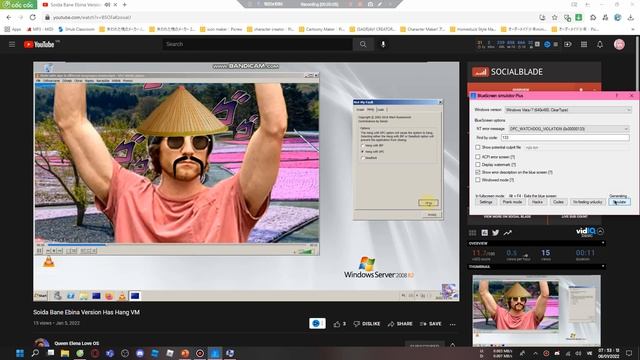Click Settings button in BlueScreen simulator

(486, 202)
